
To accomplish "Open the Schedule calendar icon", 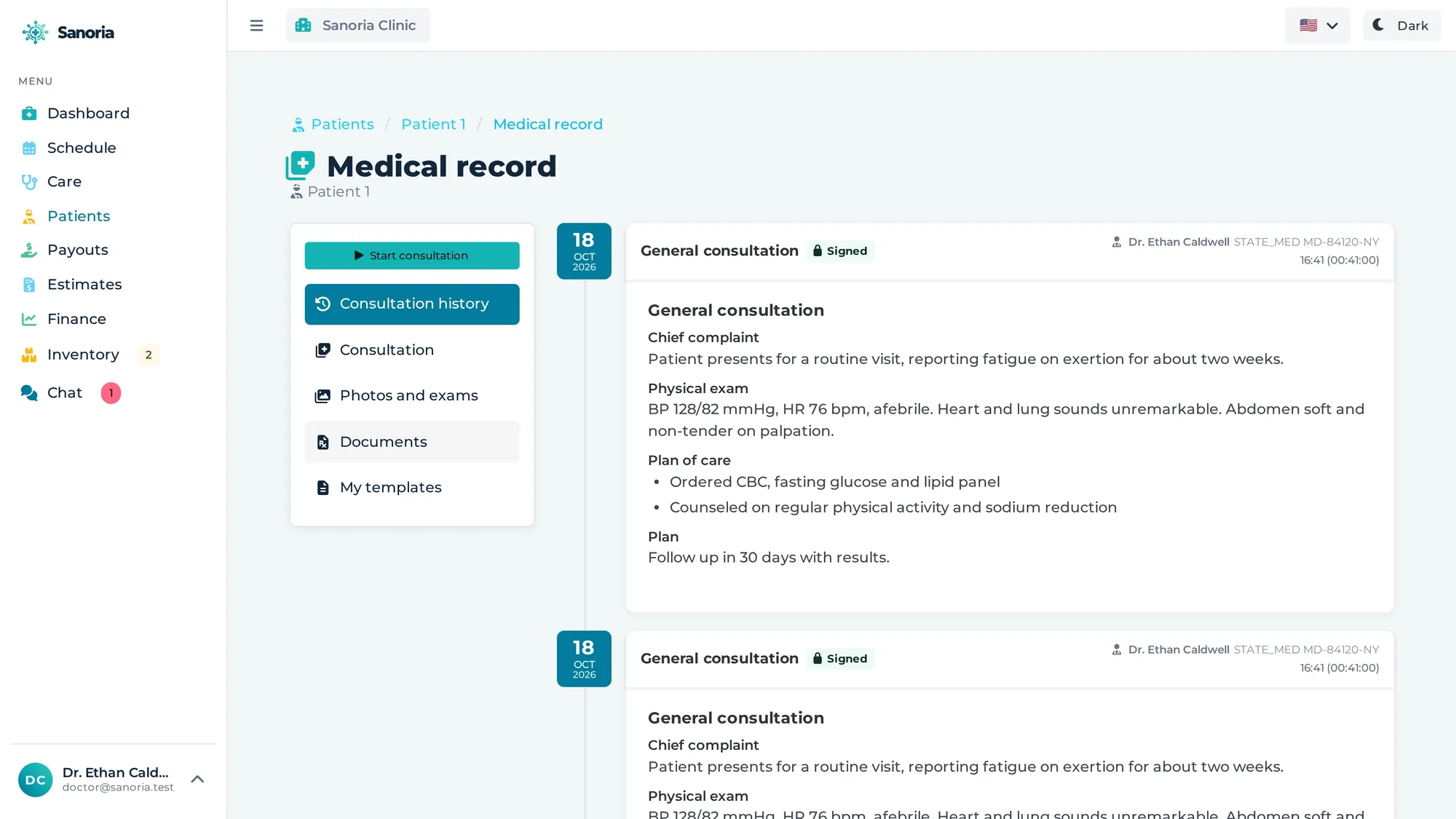I will pyautogui.click(x=29, y=148).
